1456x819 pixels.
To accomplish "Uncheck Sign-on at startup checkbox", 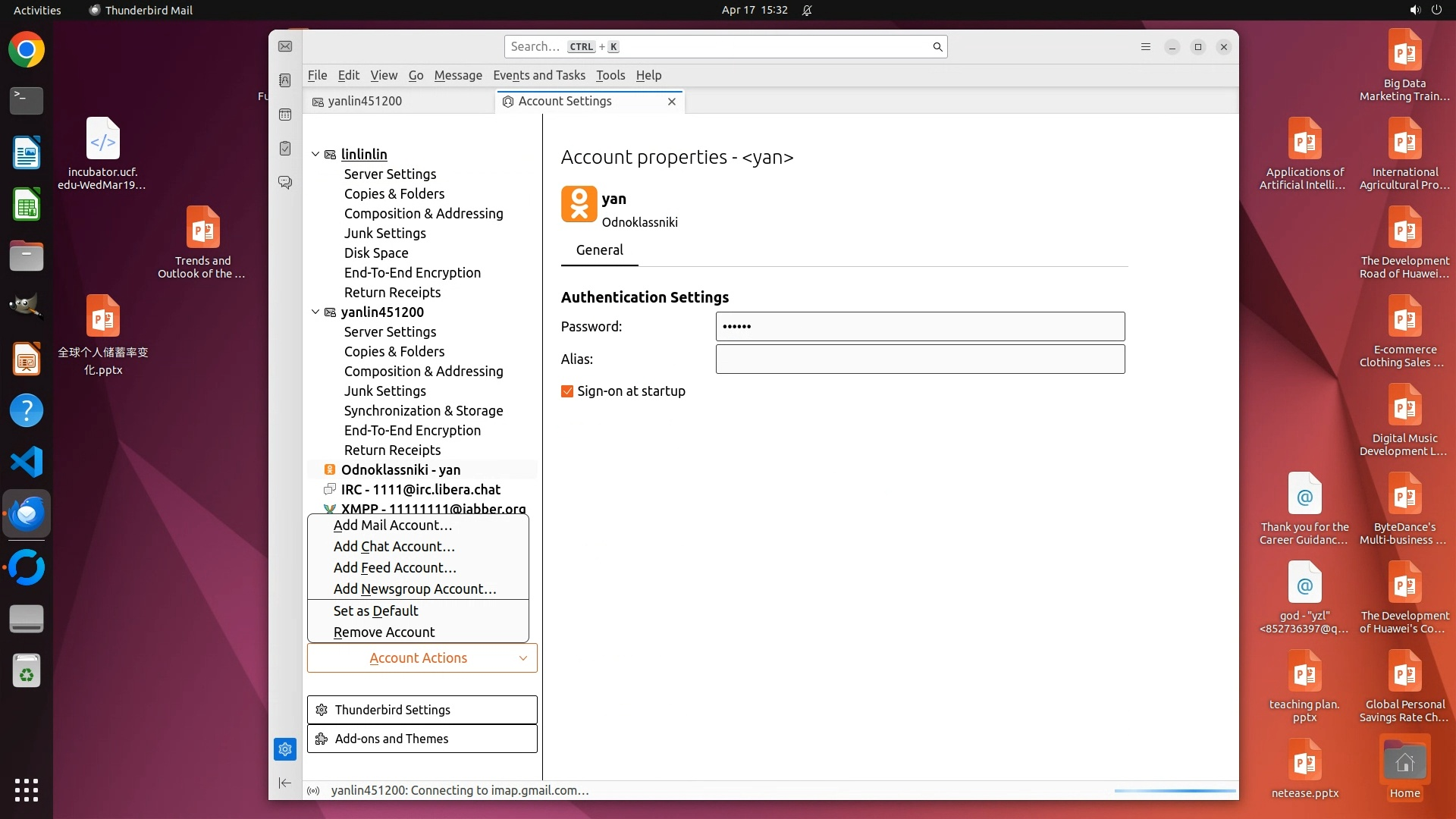I will pos(567,391).
